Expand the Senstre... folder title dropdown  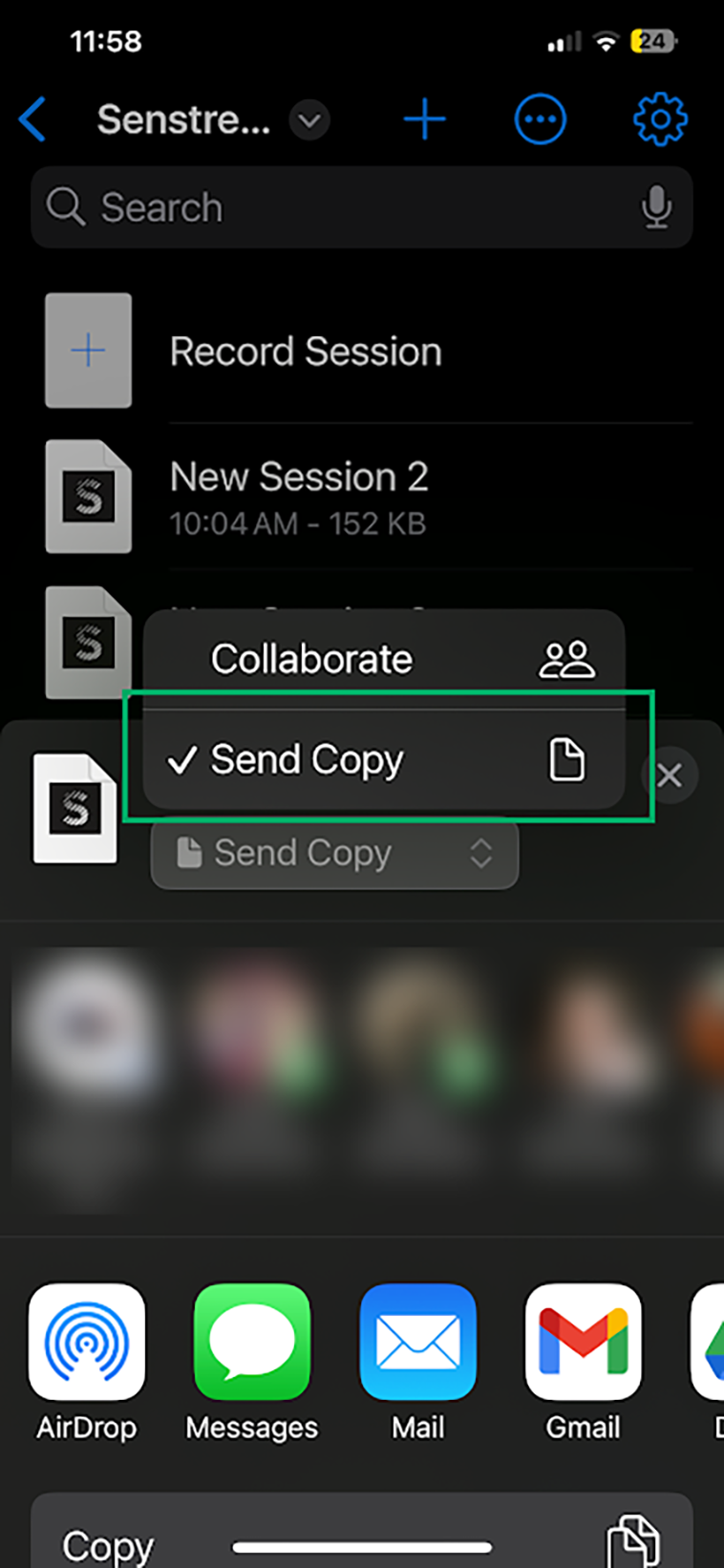click(x=309, y=121)
